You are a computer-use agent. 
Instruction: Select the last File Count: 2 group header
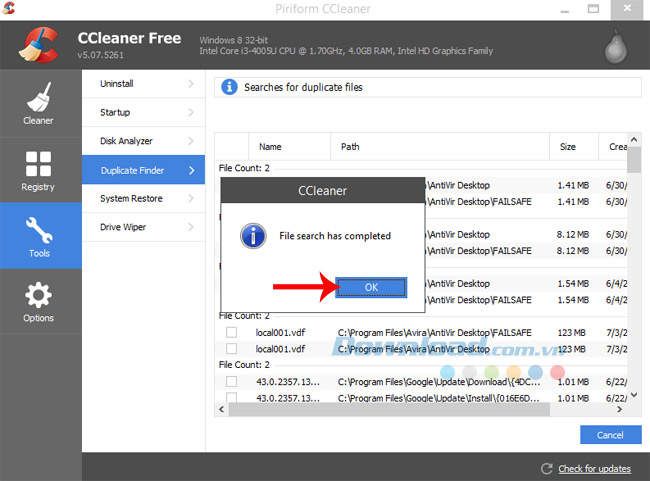[244, 364]
